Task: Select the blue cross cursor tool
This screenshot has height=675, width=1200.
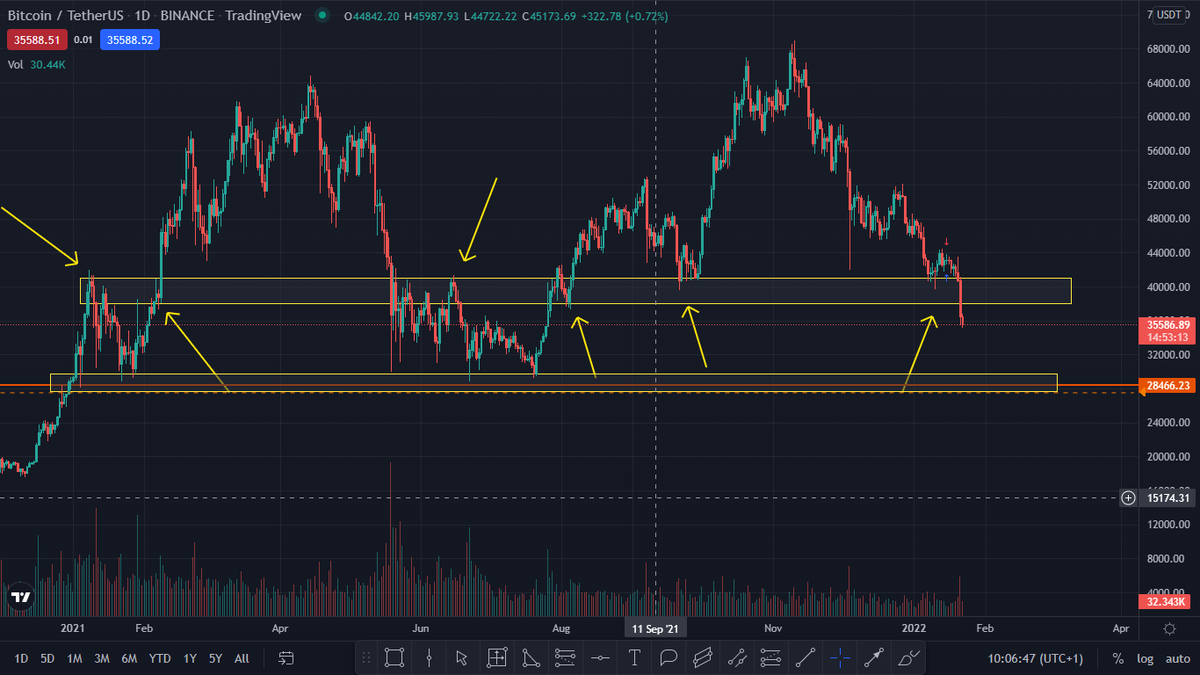Action: click(840, 658)
